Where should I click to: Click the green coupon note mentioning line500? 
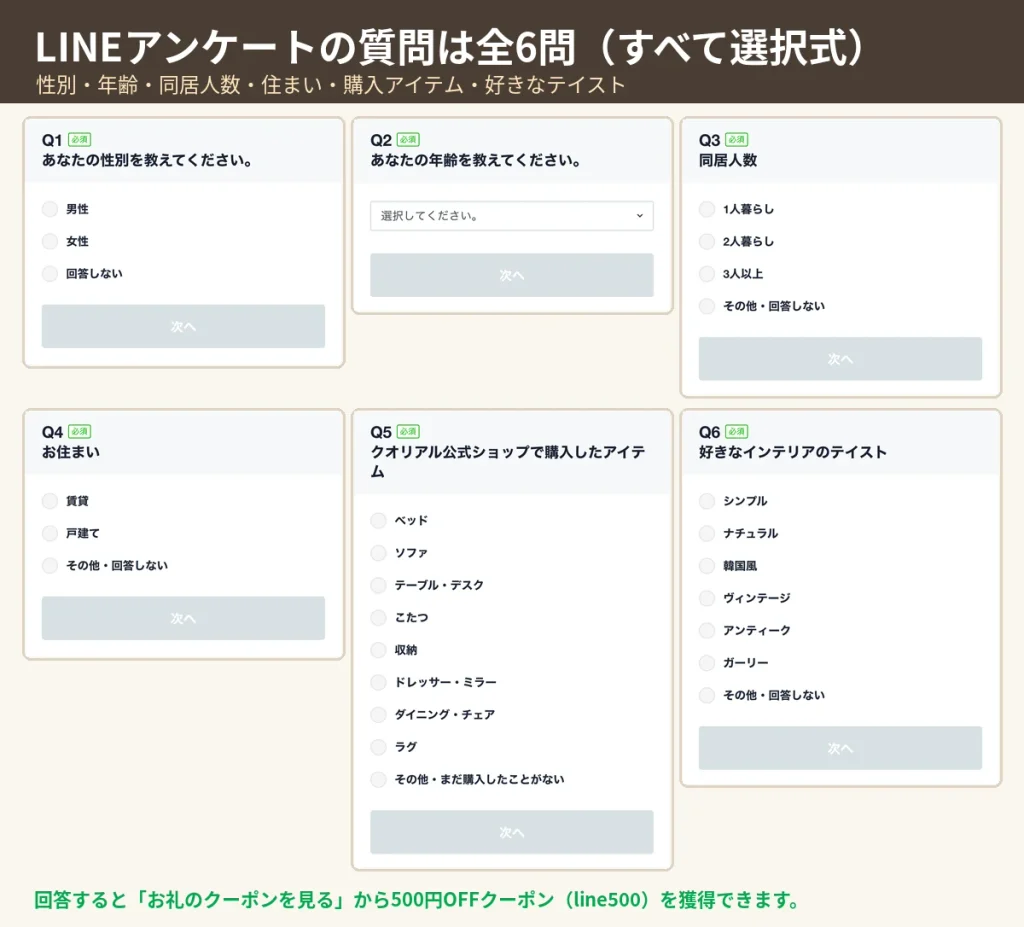tap(417, 900)
